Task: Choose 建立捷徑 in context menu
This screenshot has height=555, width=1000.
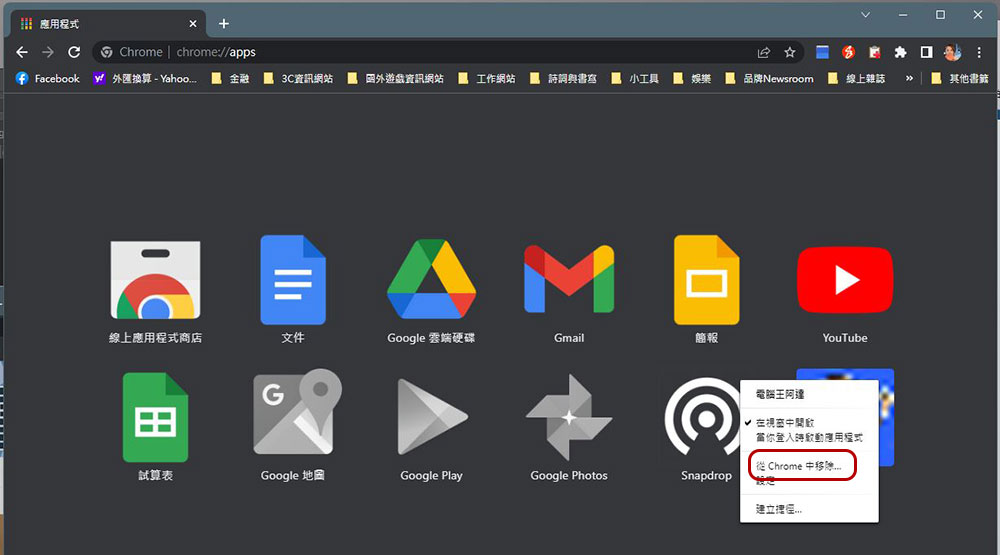Action: (779, 509)
